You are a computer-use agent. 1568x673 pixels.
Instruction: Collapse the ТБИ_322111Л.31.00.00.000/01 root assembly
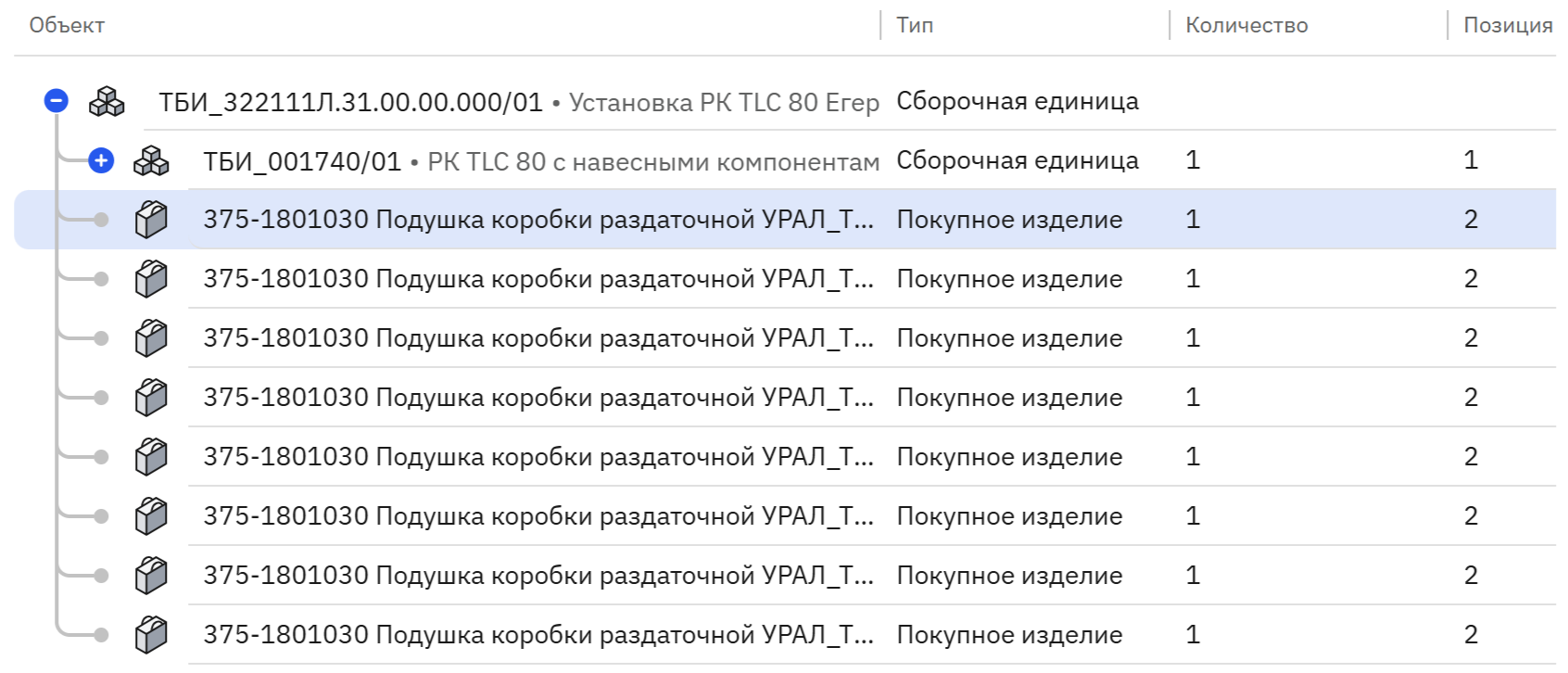[x=57, y=100]
